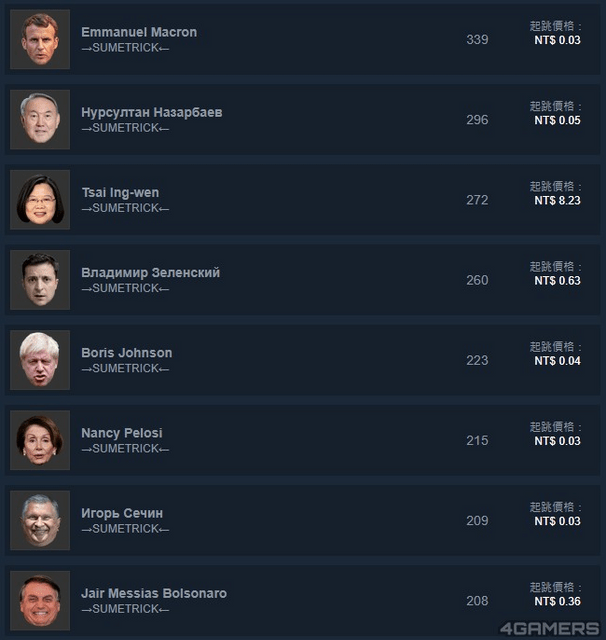Viewport: 606px width, 640px height.
Task: Click the NT$ 0.36 starting price
Action: click(x=557, y=601)
